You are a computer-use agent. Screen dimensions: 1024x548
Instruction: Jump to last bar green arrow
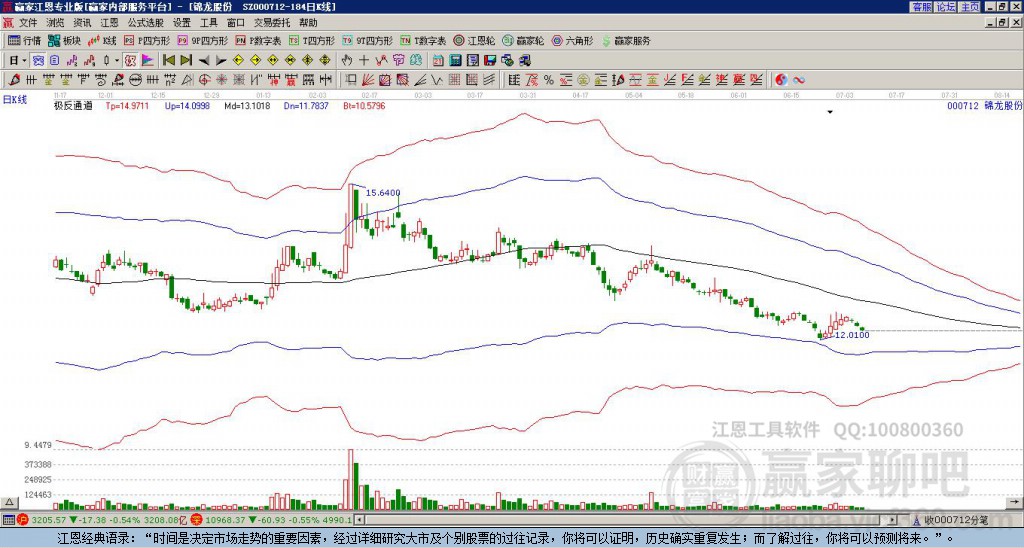[x=186, y=61]
